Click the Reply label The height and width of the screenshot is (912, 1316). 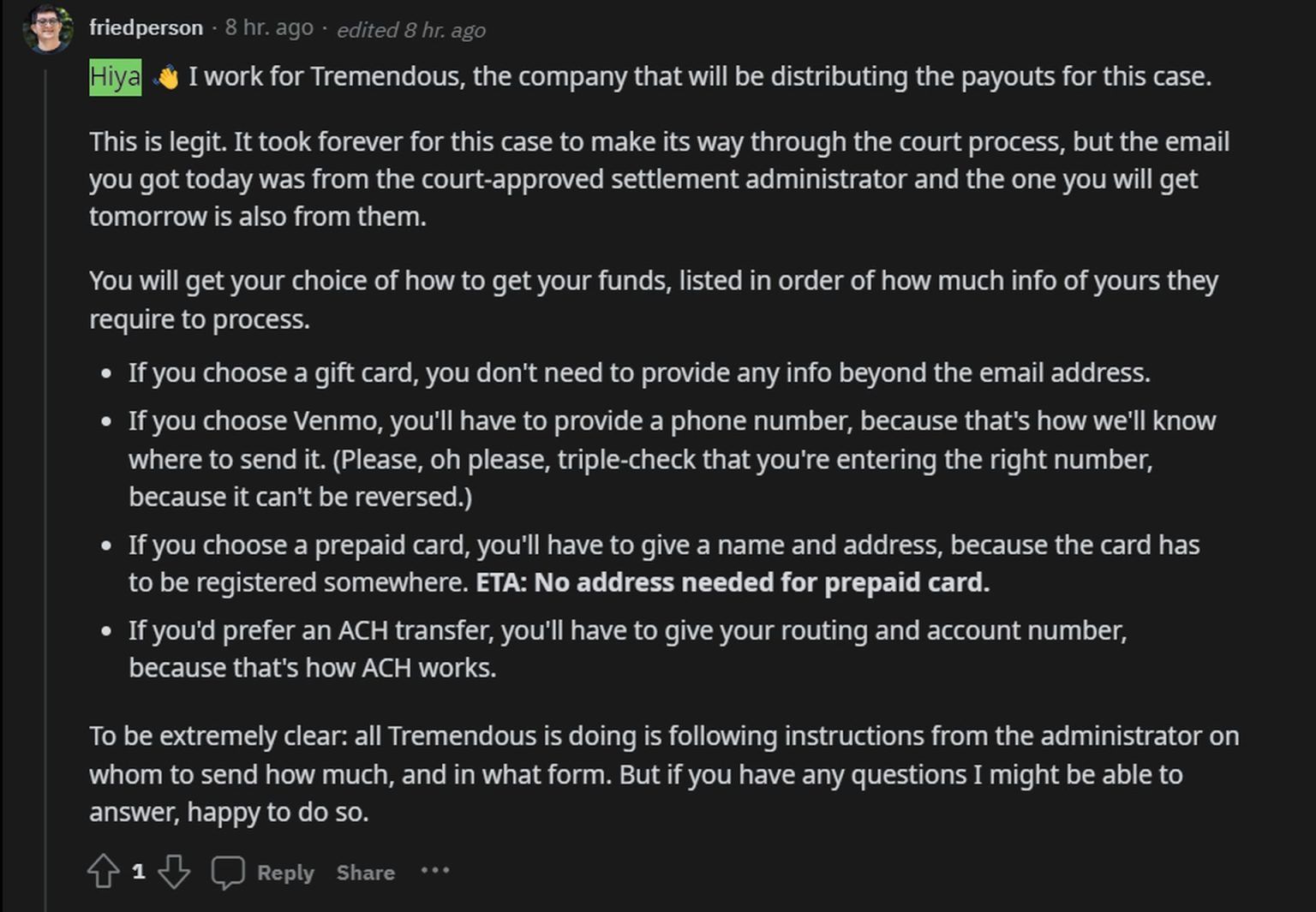(x=284, y=873)
